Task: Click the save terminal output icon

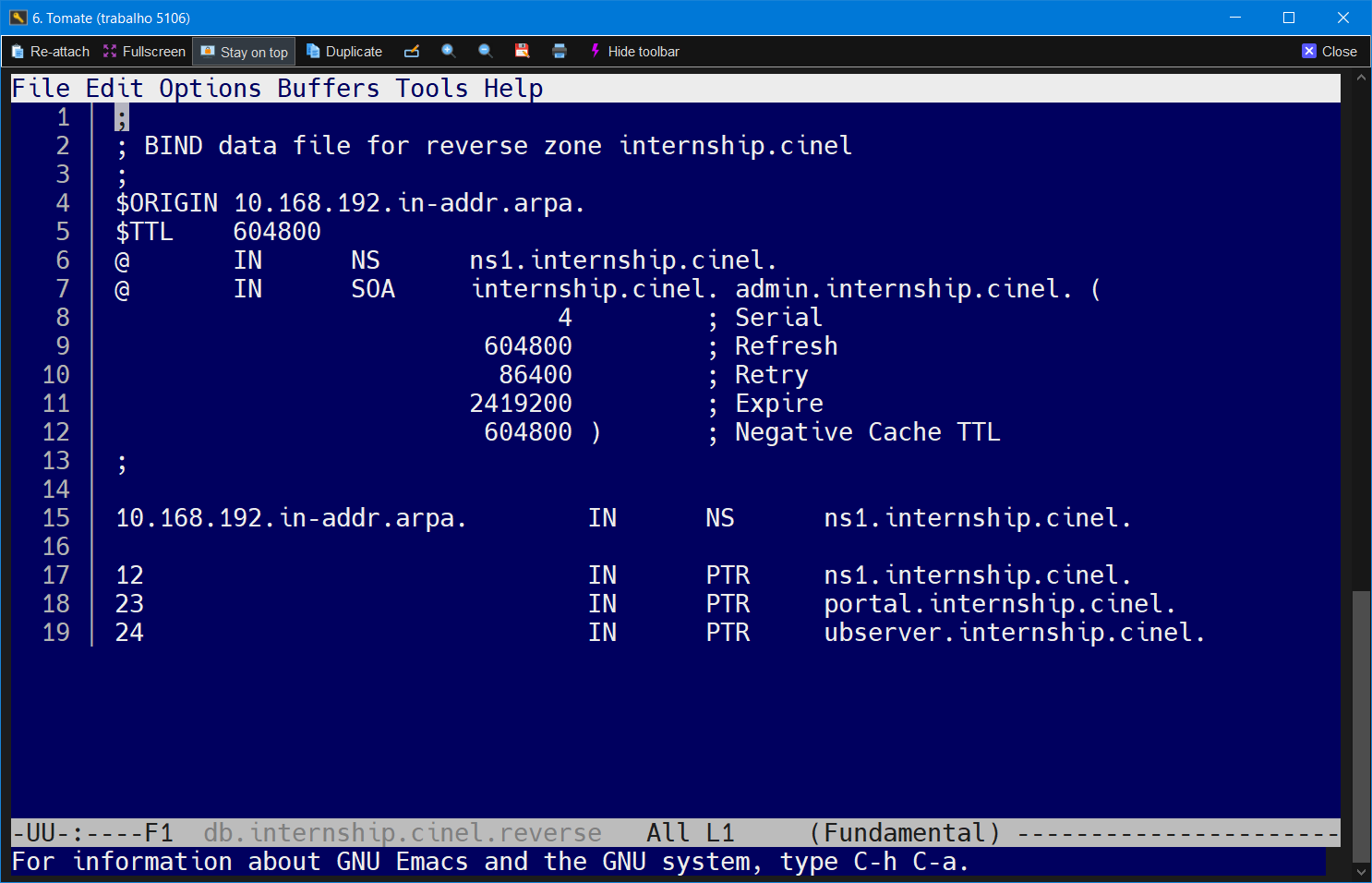Action: (x=523, y=52)
